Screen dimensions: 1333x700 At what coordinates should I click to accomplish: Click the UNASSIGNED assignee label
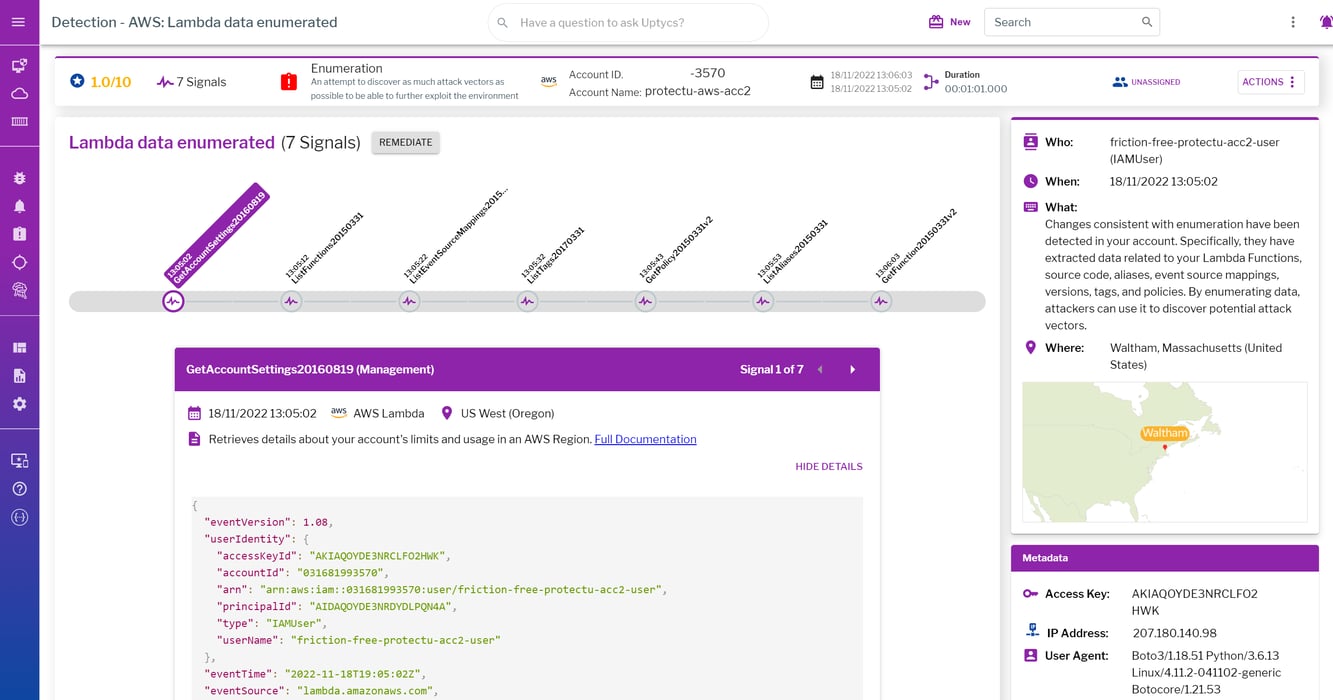(1155, 82)
